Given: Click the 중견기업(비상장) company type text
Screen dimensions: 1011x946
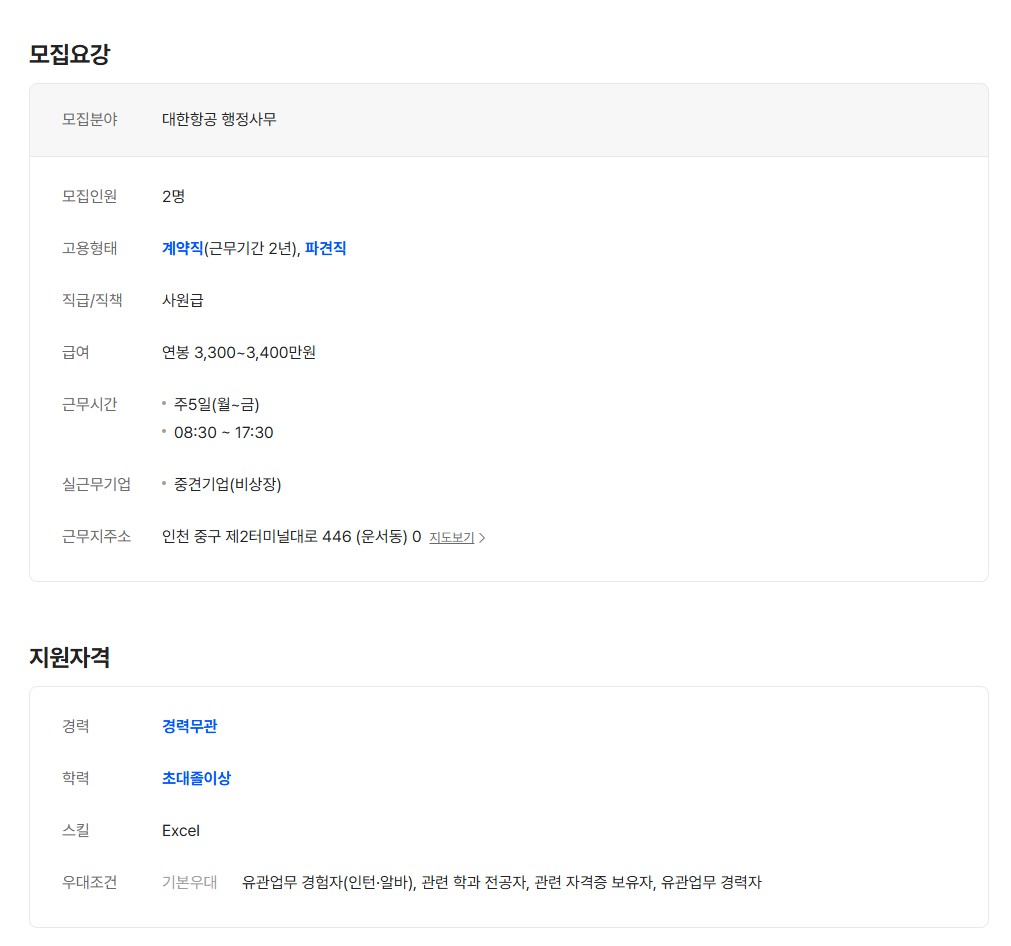Looking at the screenshot, I should [228, 484].
